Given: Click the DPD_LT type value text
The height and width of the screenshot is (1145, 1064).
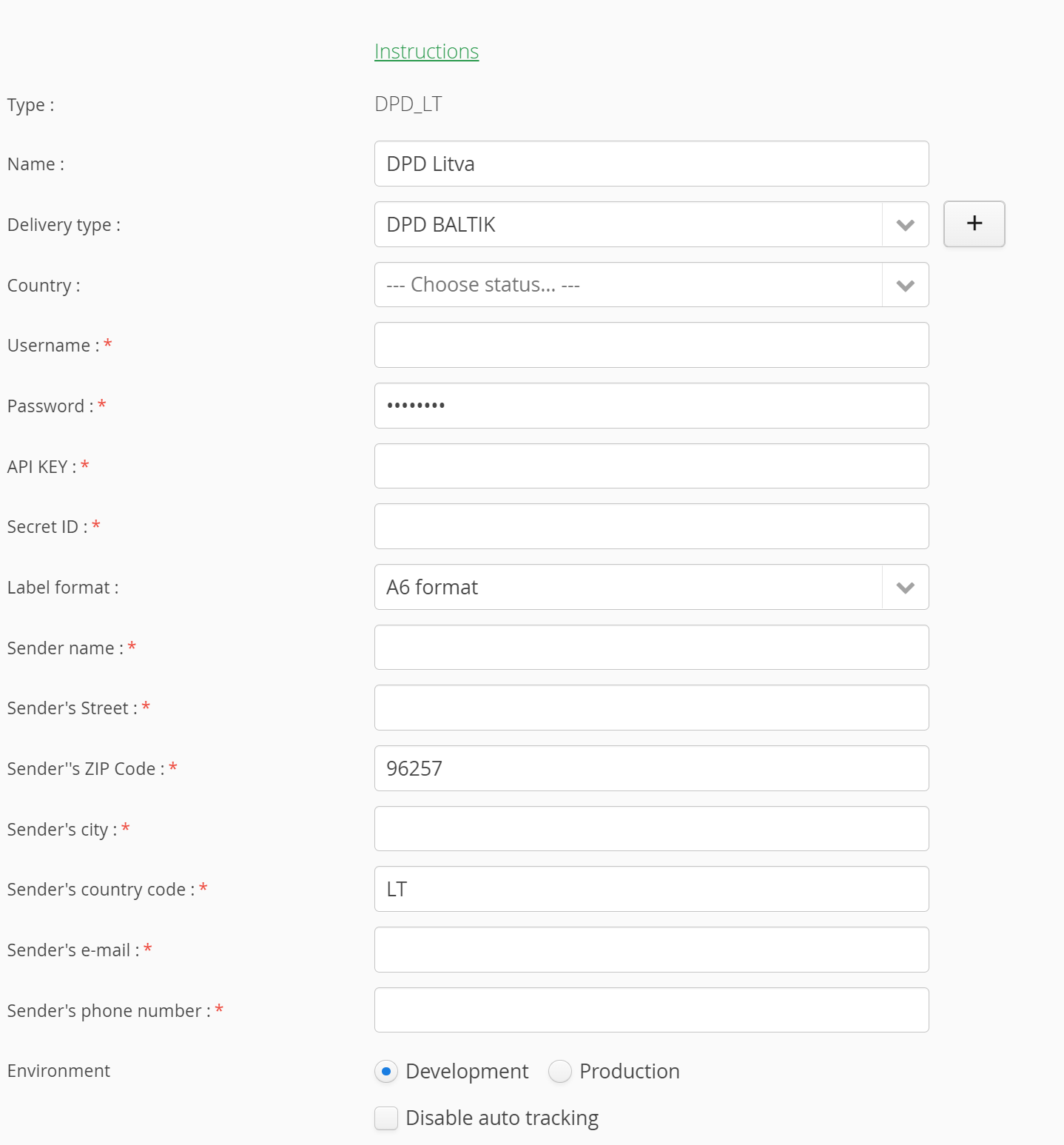Looking at the screenshot, I should tap(408, 104).
